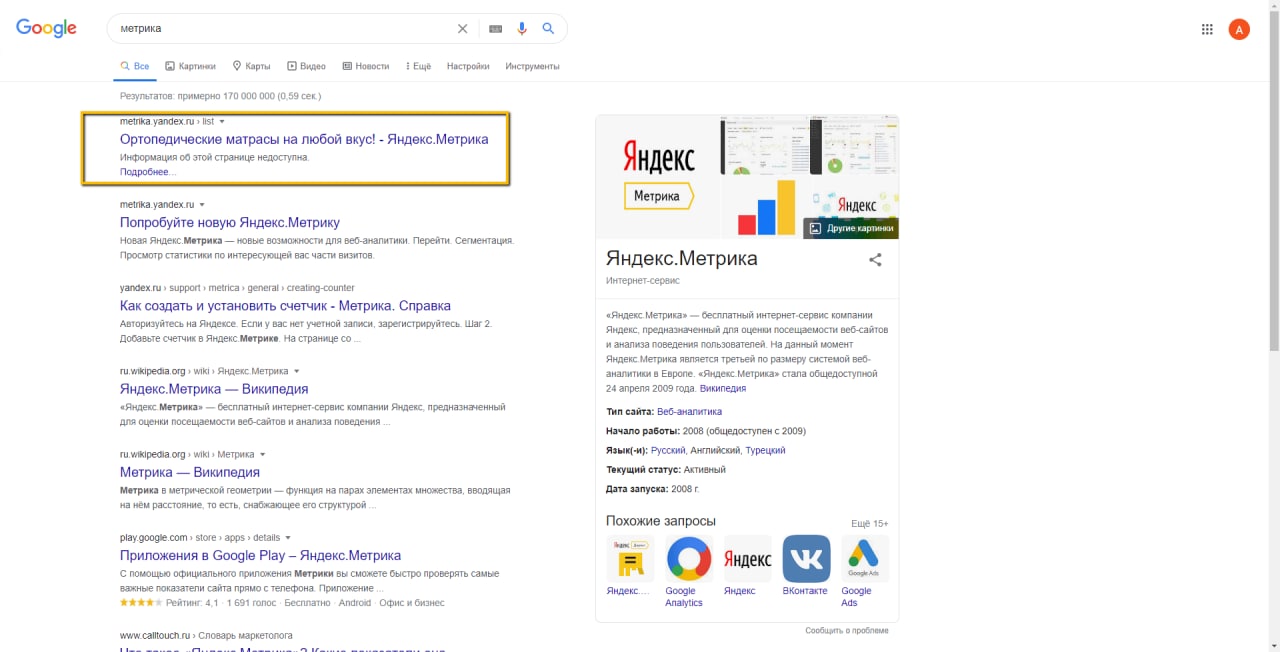Open Ортопедические матрасы на любой вкус result

click(x=304, y=139)
